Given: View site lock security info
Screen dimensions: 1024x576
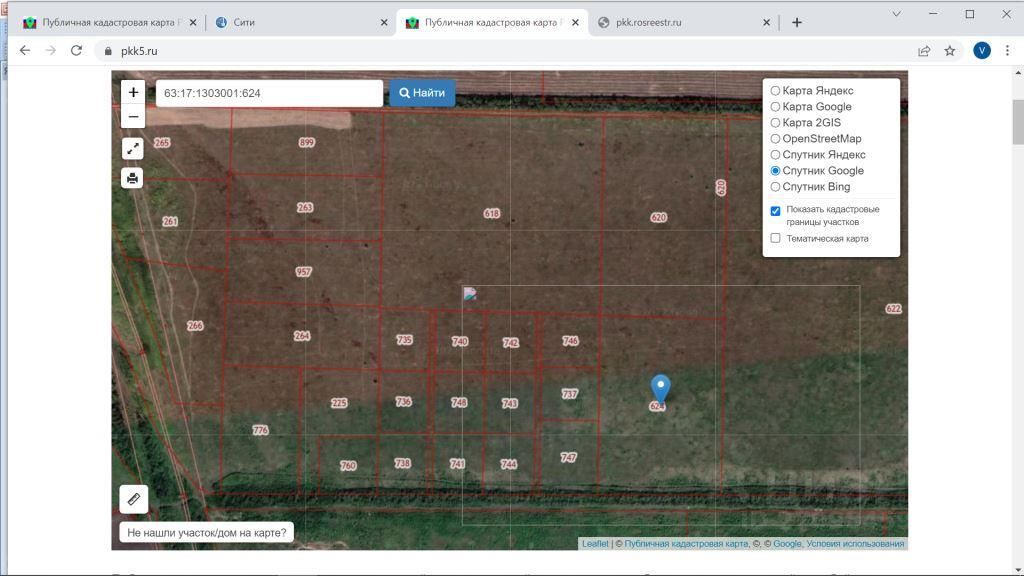Looking at the screenshot, I should tap(108, 51).
